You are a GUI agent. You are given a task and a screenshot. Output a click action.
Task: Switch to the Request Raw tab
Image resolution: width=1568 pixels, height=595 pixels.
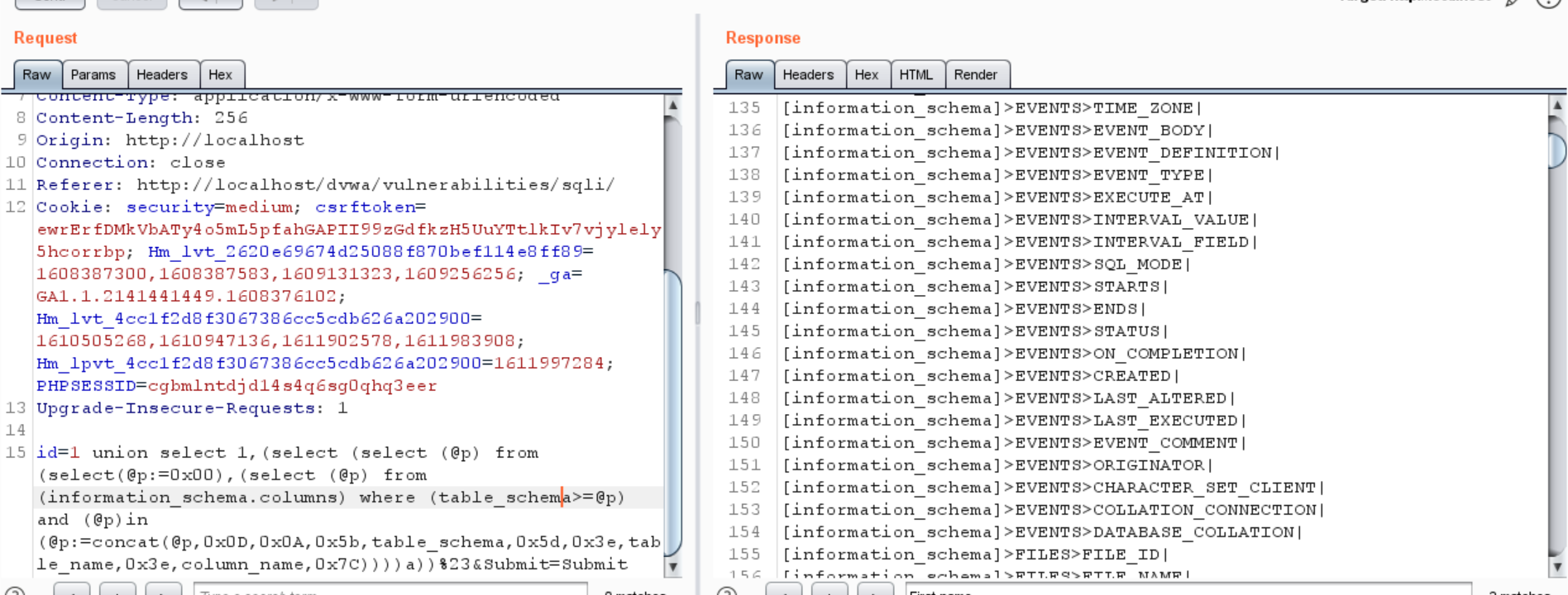coord(37,74)
